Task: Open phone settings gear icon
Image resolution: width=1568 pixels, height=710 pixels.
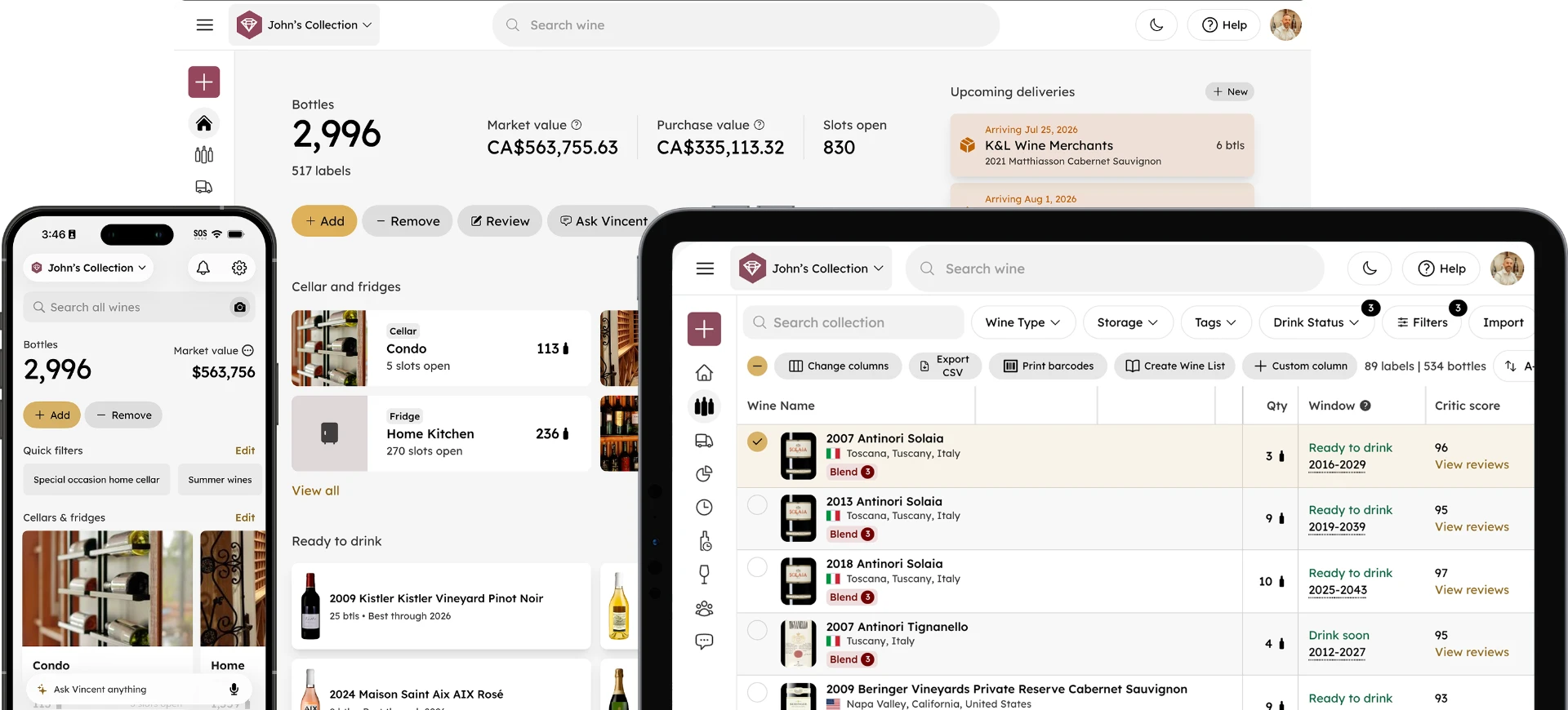Action: (239, 268)
